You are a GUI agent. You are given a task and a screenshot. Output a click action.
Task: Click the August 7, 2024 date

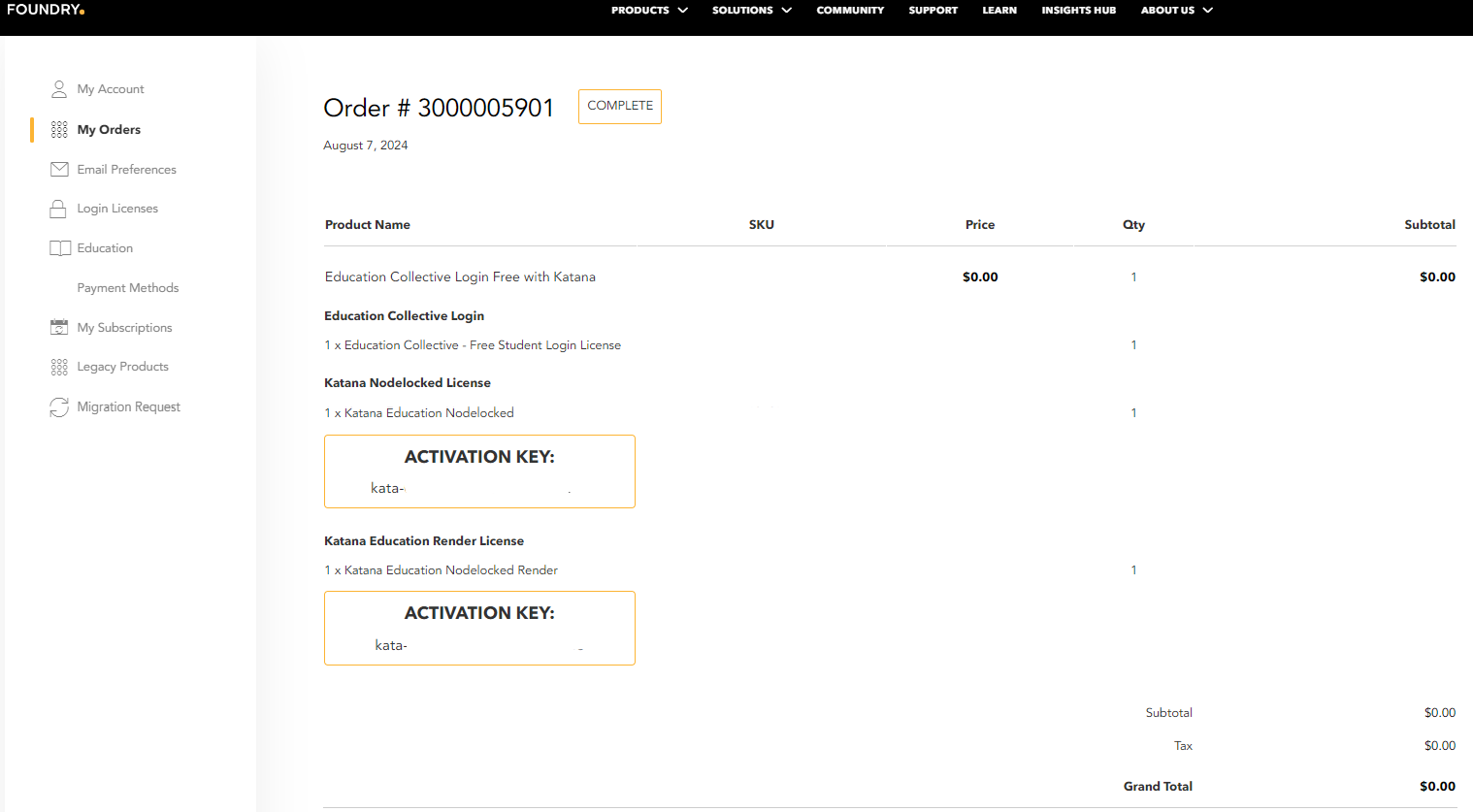366,146
